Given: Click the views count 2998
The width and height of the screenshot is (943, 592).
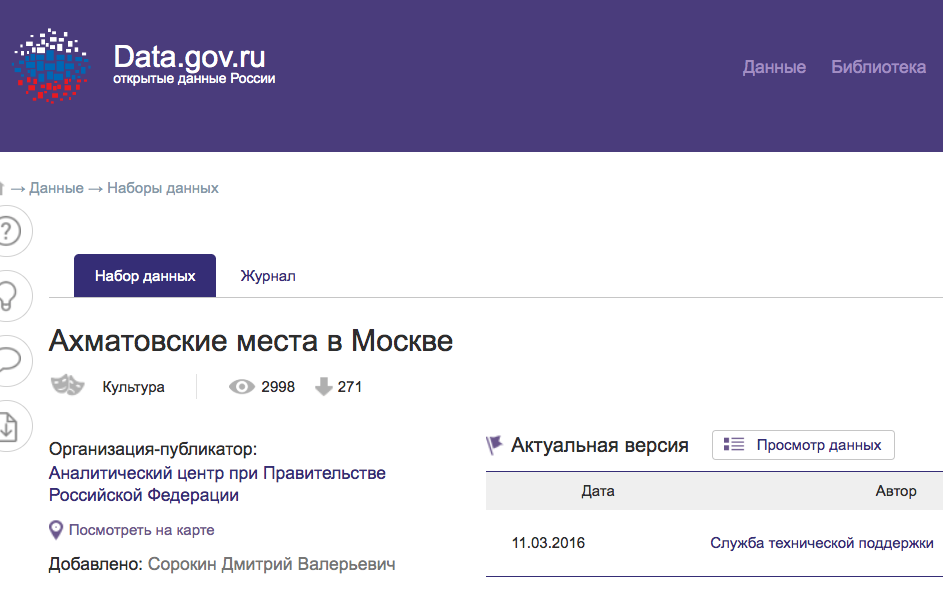Looking at the screenshot, I should click(x=278, y=387).
